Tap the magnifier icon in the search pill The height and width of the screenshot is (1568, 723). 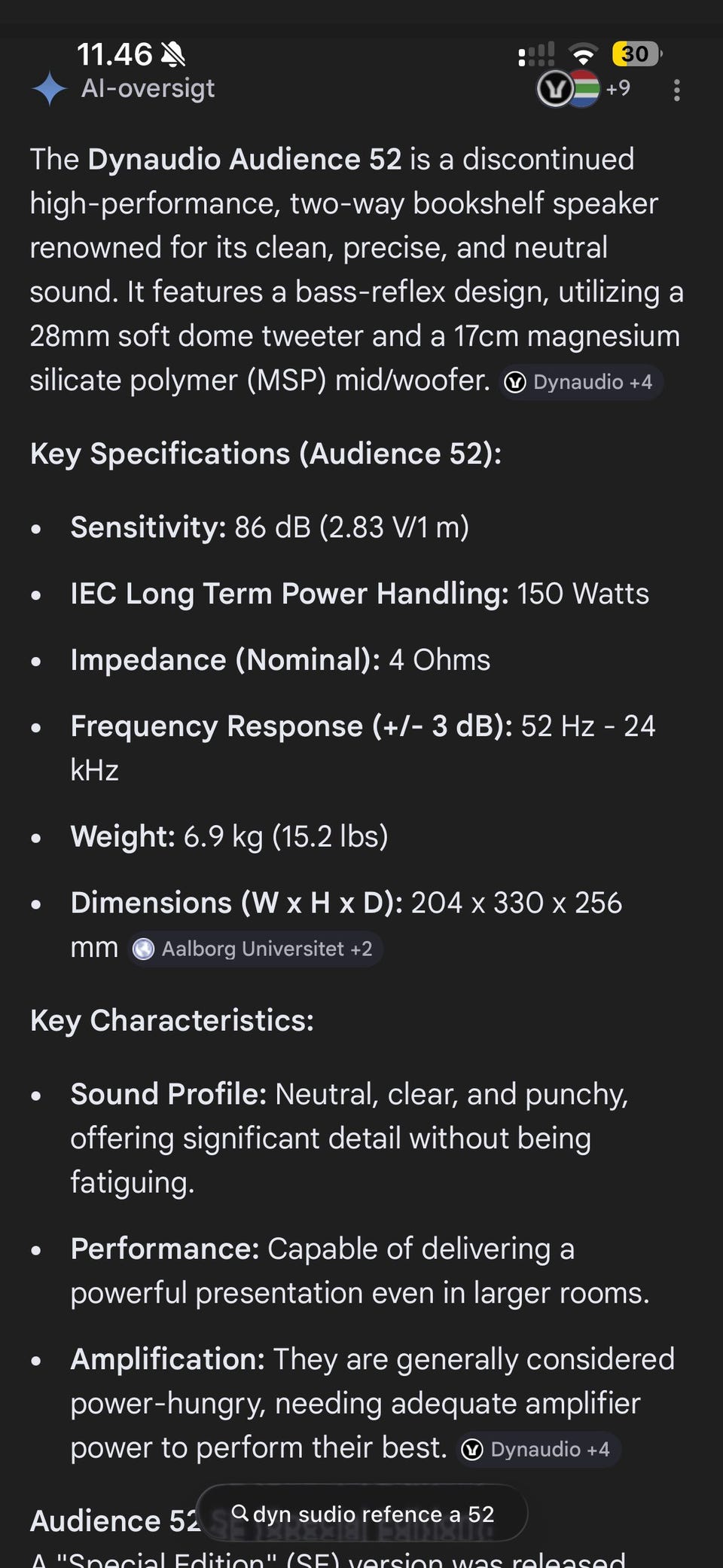click(x=239, y=1512)
